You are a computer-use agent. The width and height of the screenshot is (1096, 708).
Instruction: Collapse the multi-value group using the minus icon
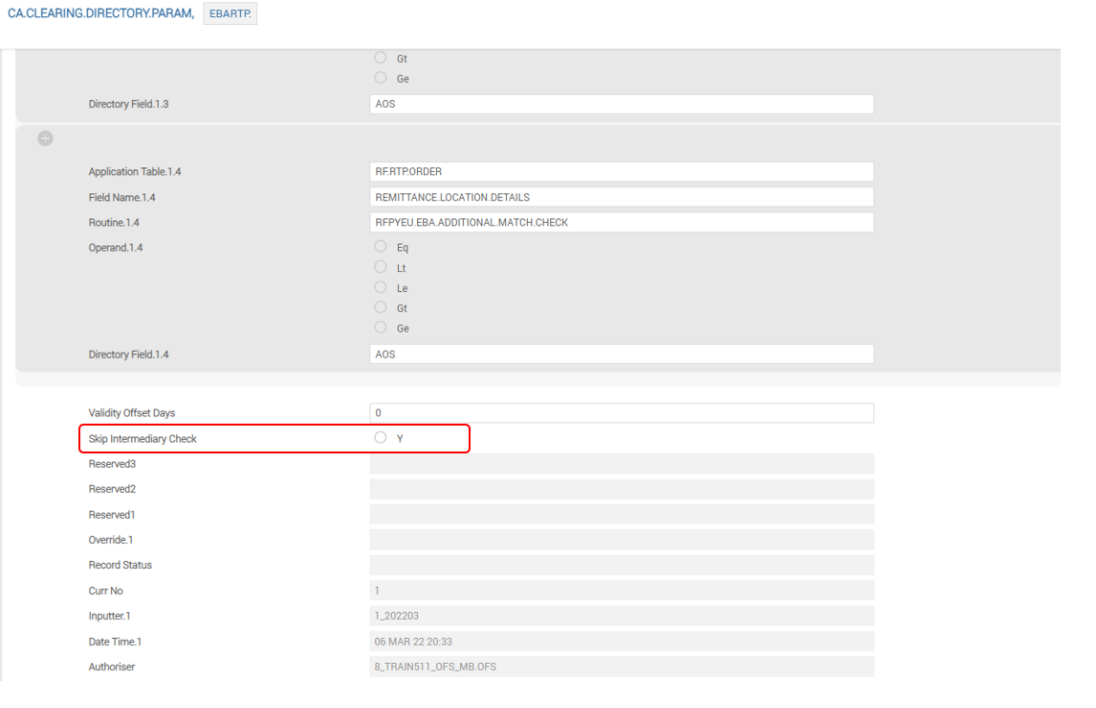(45, 139)
